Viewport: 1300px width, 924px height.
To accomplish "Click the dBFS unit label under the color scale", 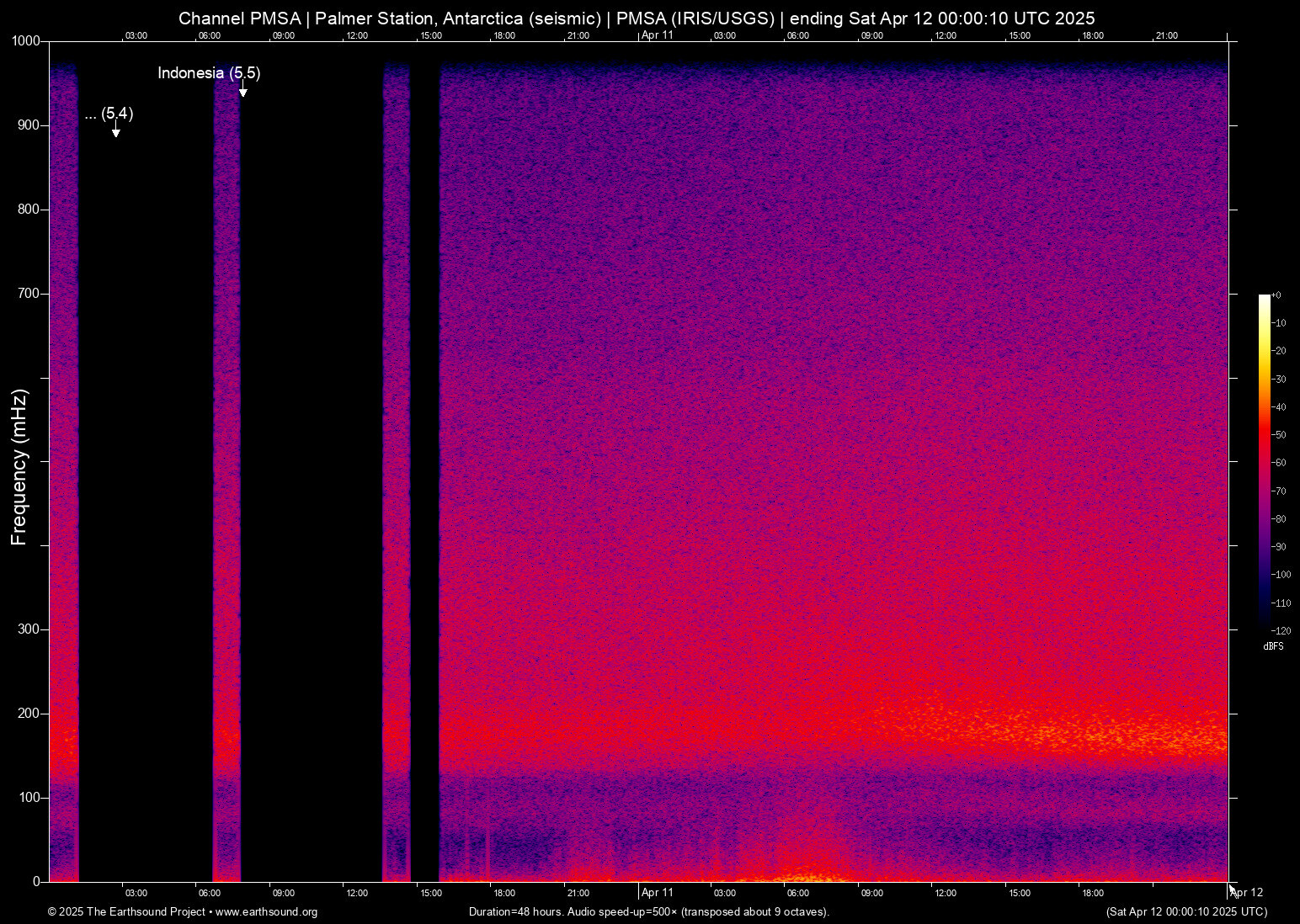I will [1273, 646].
